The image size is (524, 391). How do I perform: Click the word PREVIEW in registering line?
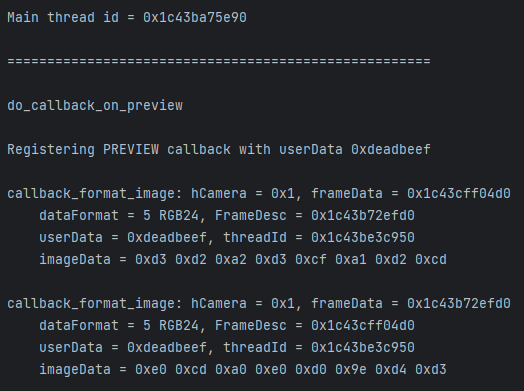click(131, 149)
